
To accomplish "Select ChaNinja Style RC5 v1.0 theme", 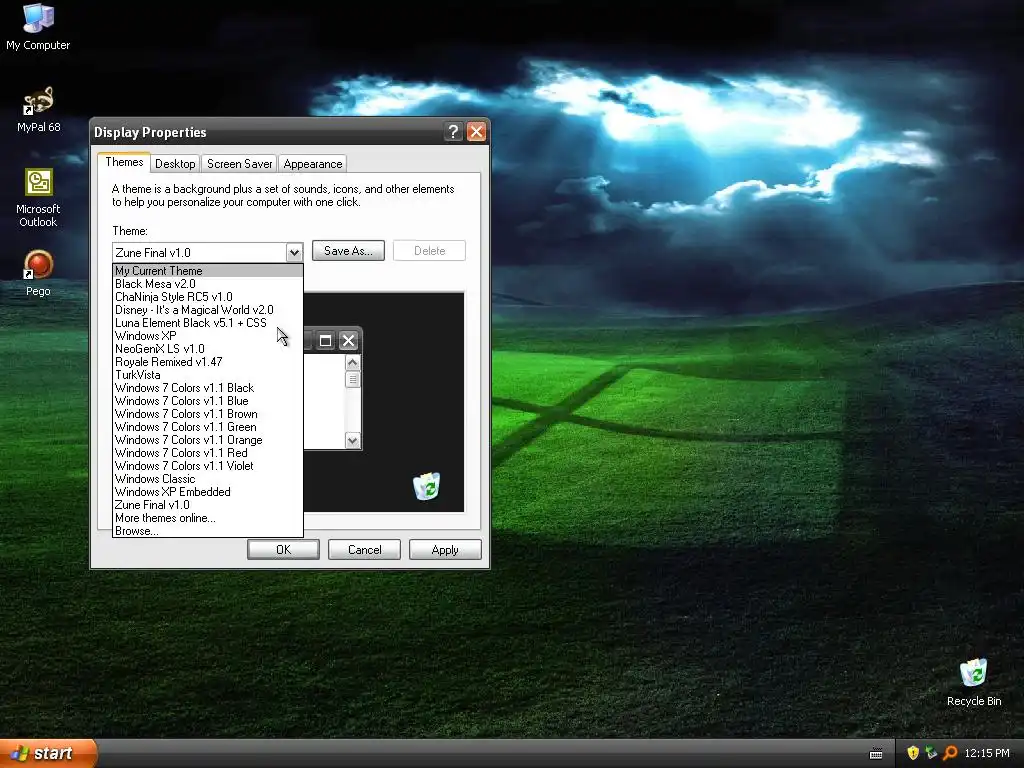I will click(208, 296).
